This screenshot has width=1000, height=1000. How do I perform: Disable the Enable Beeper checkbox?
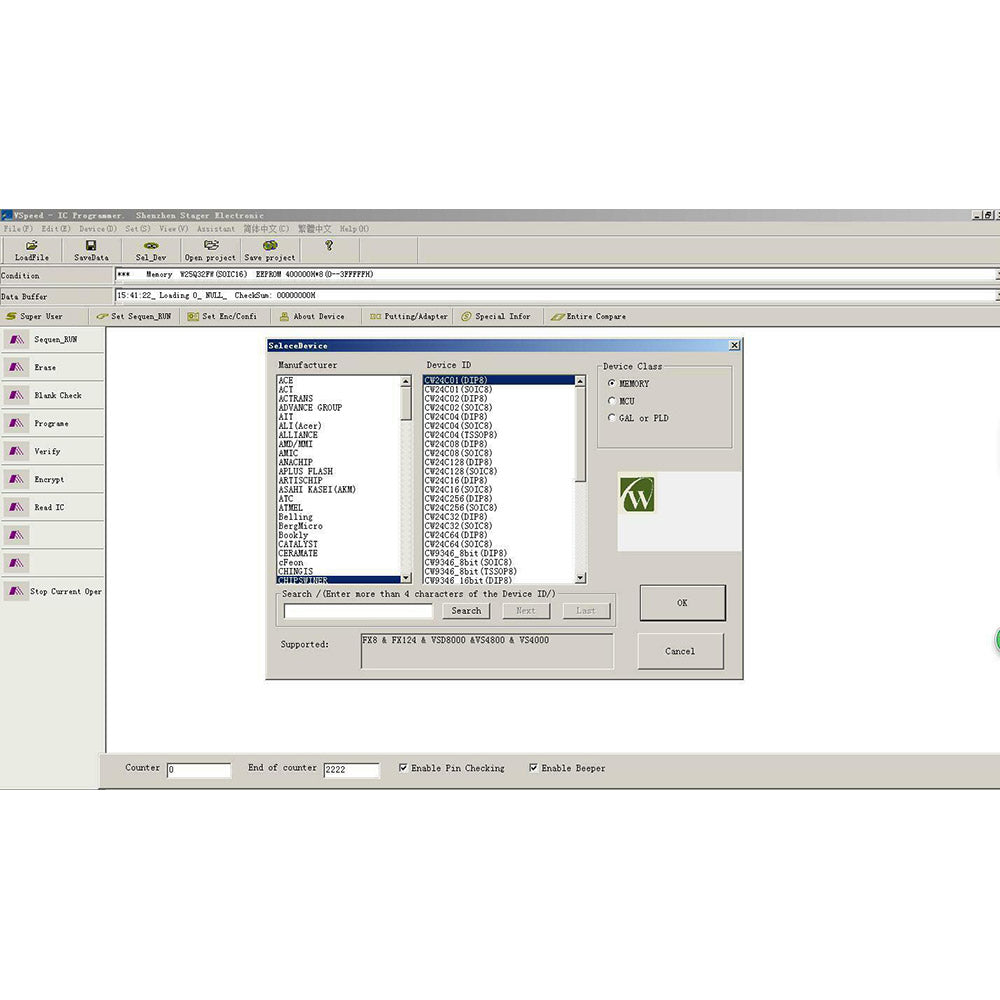coord(533,768)
